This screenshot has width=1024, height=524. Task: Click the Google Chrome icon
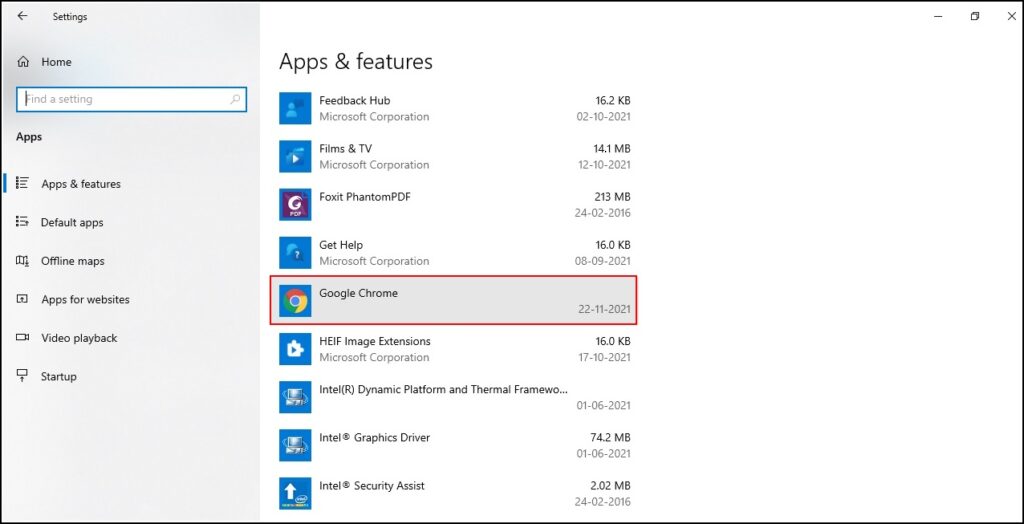(x=295, y=301)
